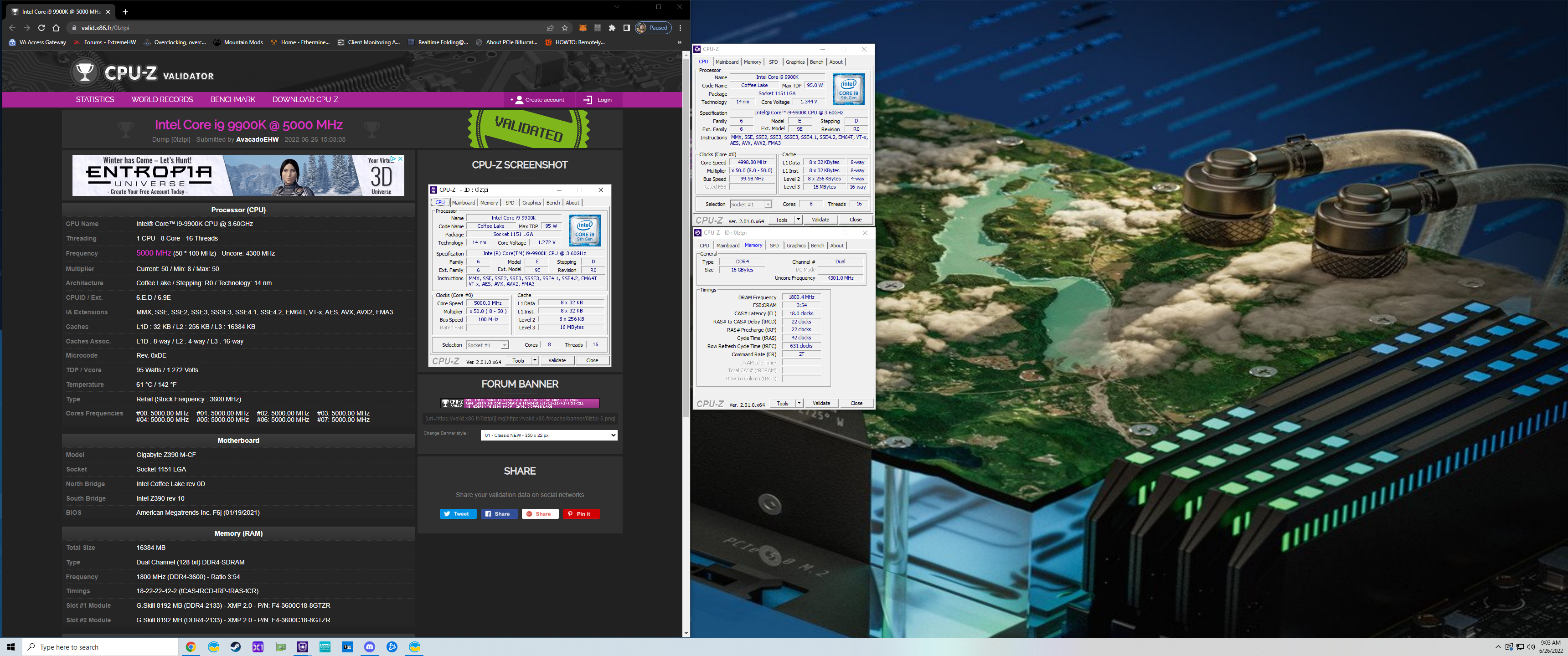The image size is (1568, 656).
Task: Switch to CPU tab in lower CPU-Z window
Action: tap(704, 245)
